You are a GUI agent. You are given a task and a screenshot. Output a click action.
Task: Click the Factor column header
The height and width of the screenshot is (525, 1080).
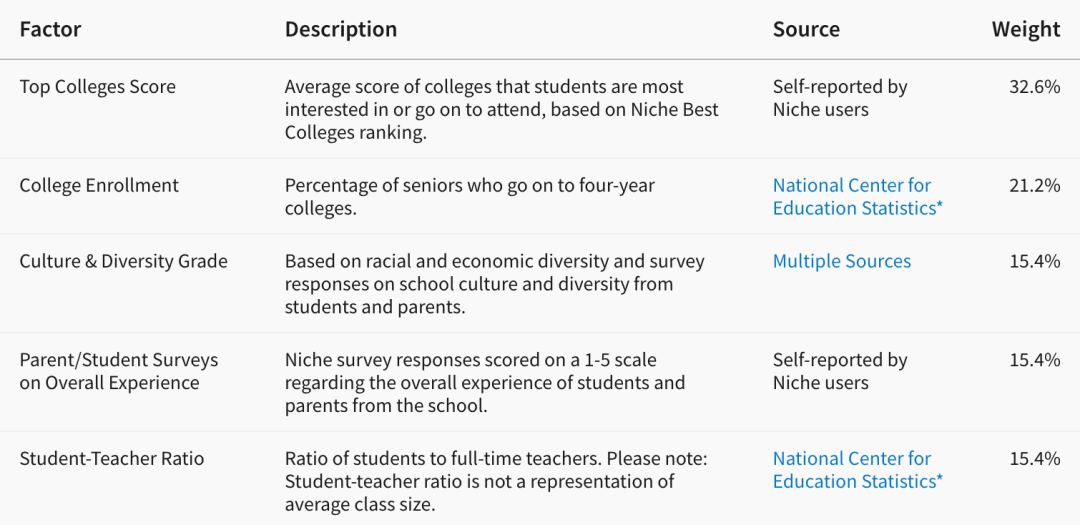50,30
